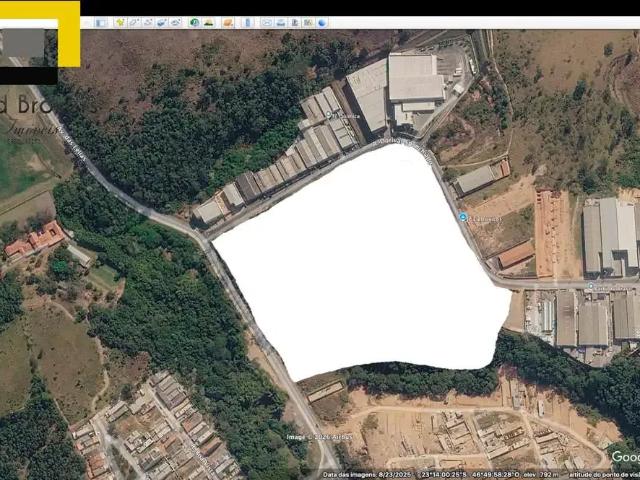The width and height of the screenshot is (640, 480).
Task: Click the latitude 23°14'00.25"S readout
Action: point(442,475)
